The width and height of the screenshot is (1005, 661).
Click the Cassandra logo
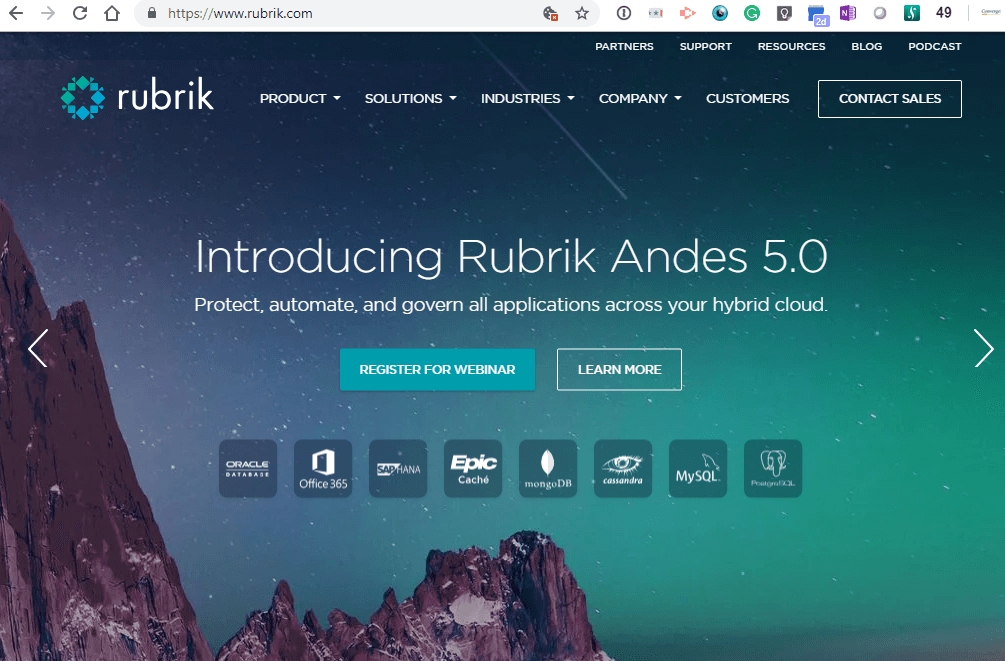pyautogui.click(x=622, y=468)
